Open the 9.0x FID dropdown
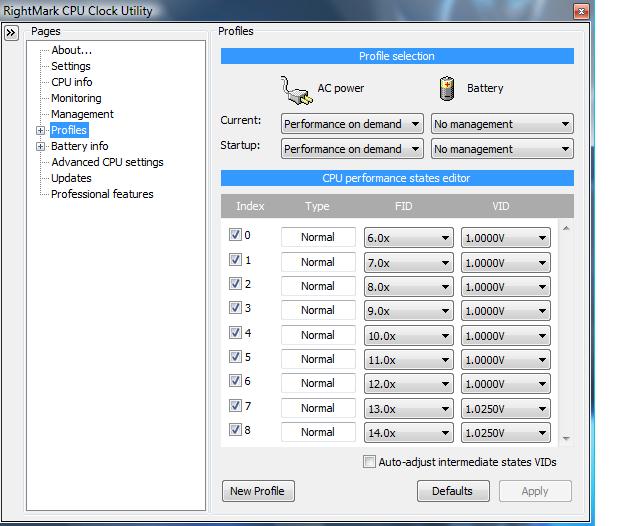Image resolution: width=640 pixels, height=526 pixels. (x=409, y=311)
